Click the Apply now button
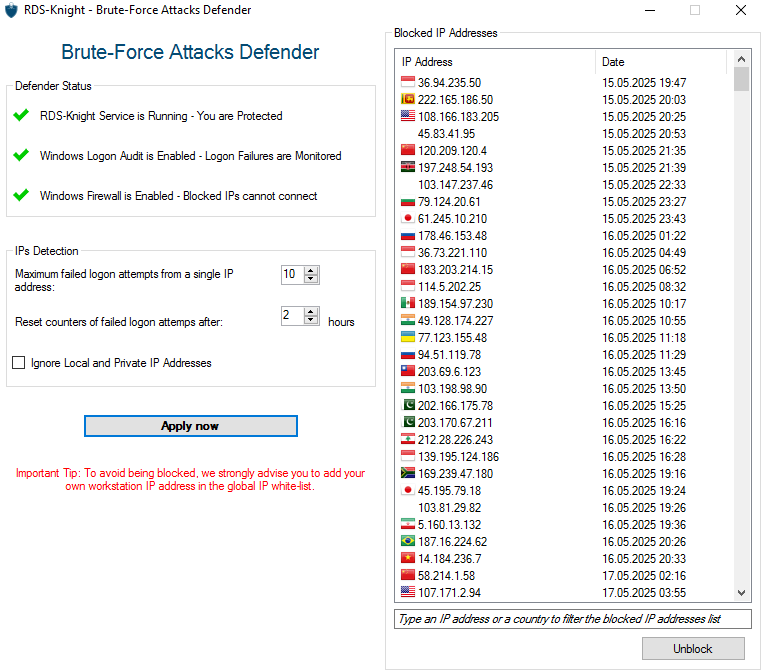This screenshot has height=670, width=763. coord(190,426)
